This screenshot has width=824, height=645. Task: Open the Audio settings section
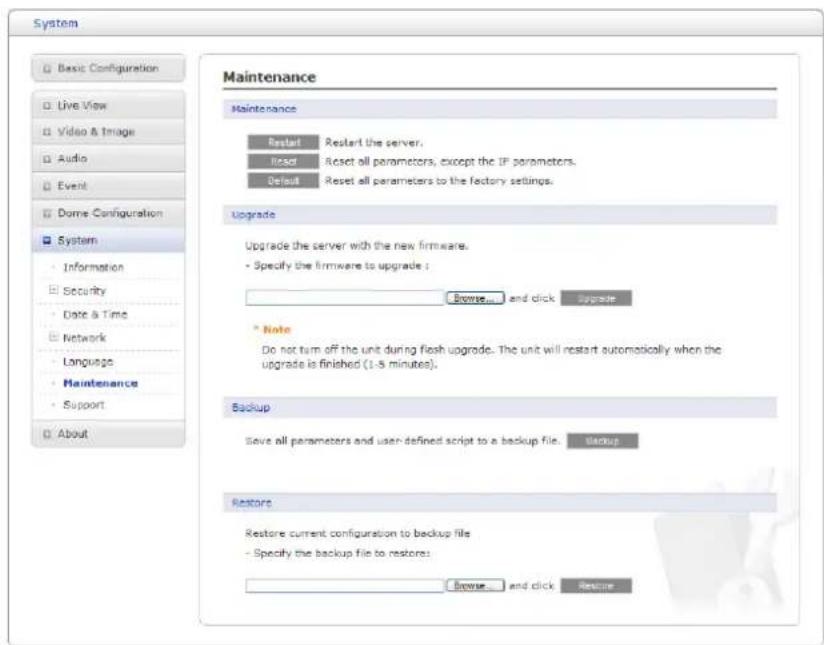click(108, 158)
